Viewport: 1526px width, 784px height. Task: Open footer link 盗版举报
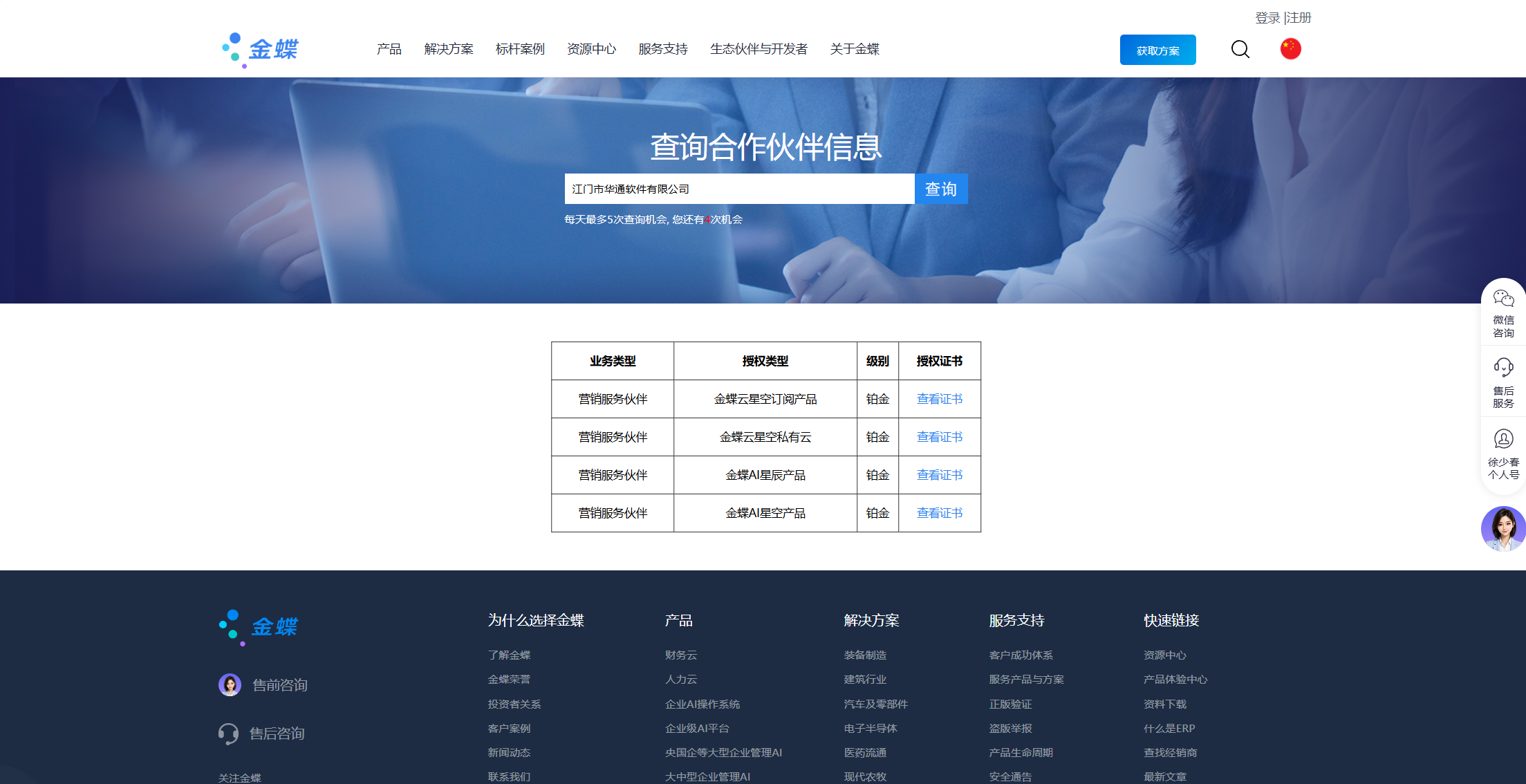pyautogui.click(x=1010, y=728)
